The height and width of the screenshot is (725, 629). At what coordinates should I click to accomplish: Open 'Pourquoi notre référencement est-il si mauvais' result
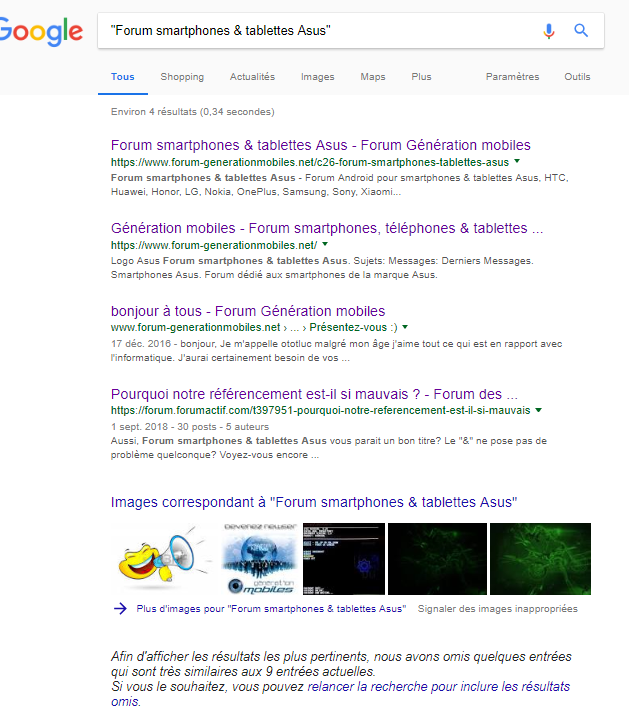pos(314,394)
